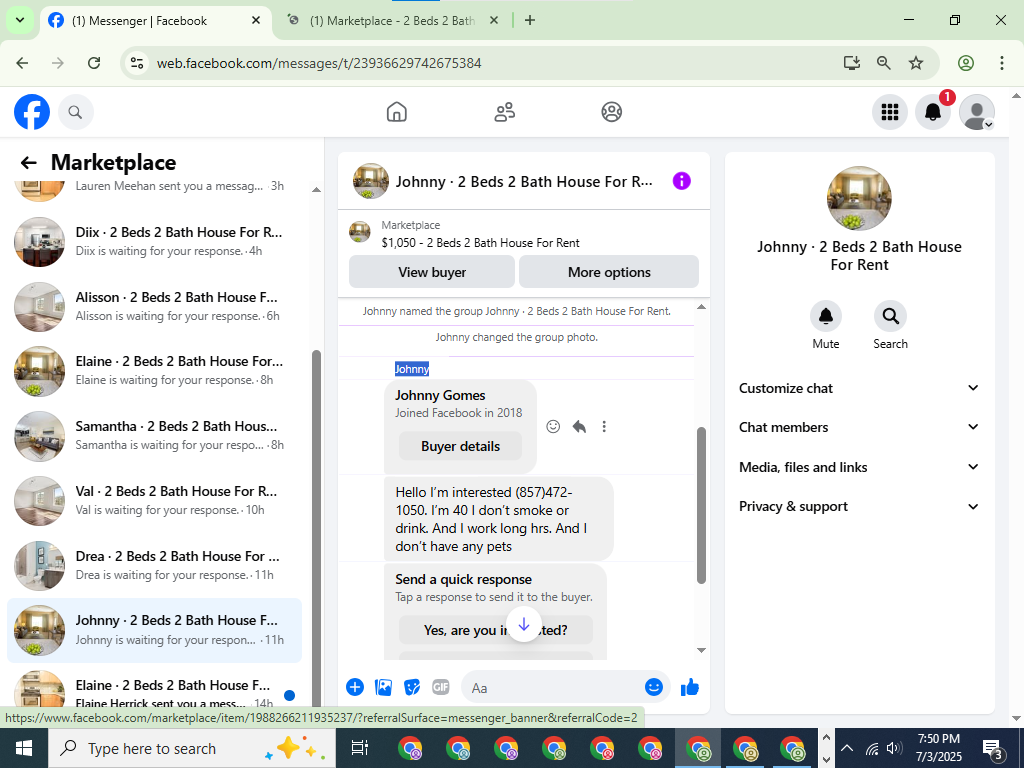This screenshot has height=768, width=1024.
Task: Attach a photo using the image icon
Action: pyautogui.click(x=383, y=687)
